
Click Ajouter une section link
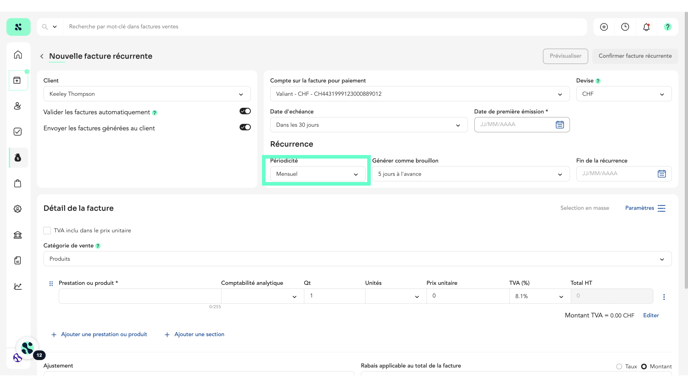pos(194,334)
